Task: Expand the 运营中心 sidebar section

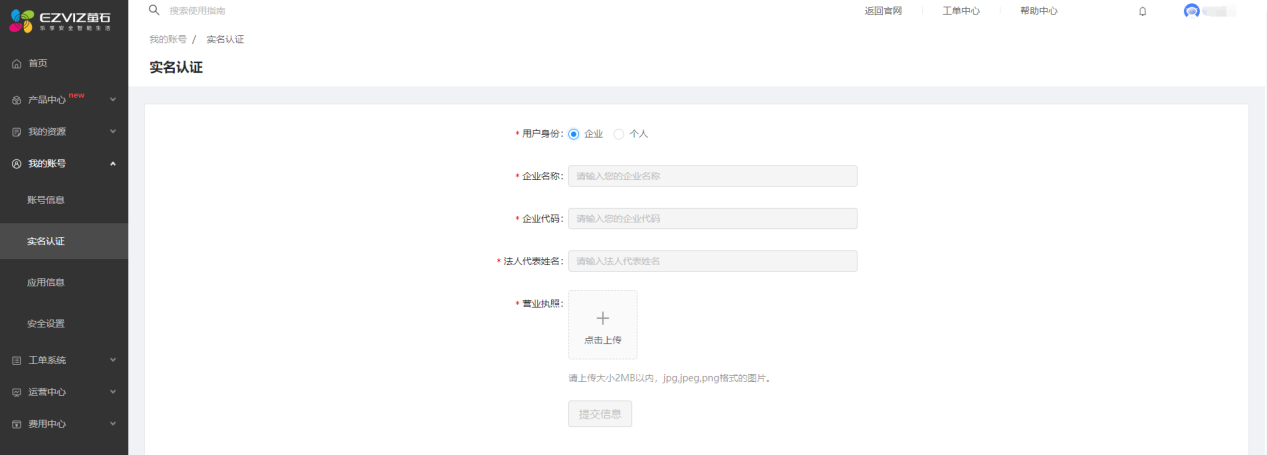Action: pyautogui.click(x=112, y=392)
